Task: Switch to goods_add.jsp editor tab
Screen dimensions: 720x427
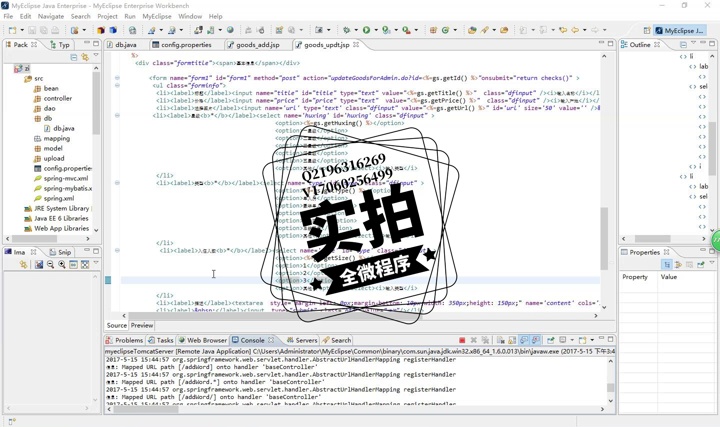Action: [253, 45]
